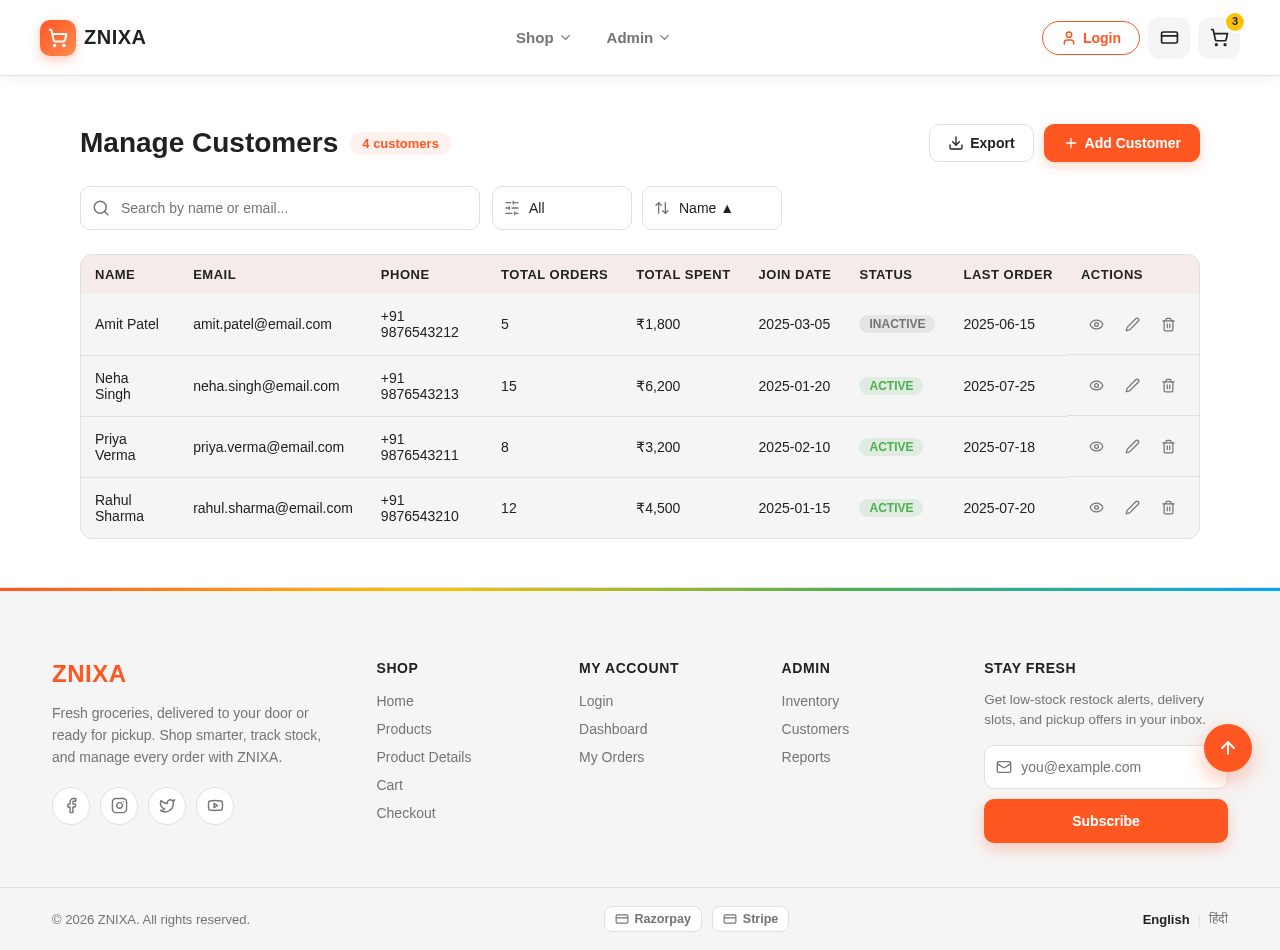1280x950 pixels.
Task: Open the YouTube social icon in footer
Action: (x=215, y=806)
